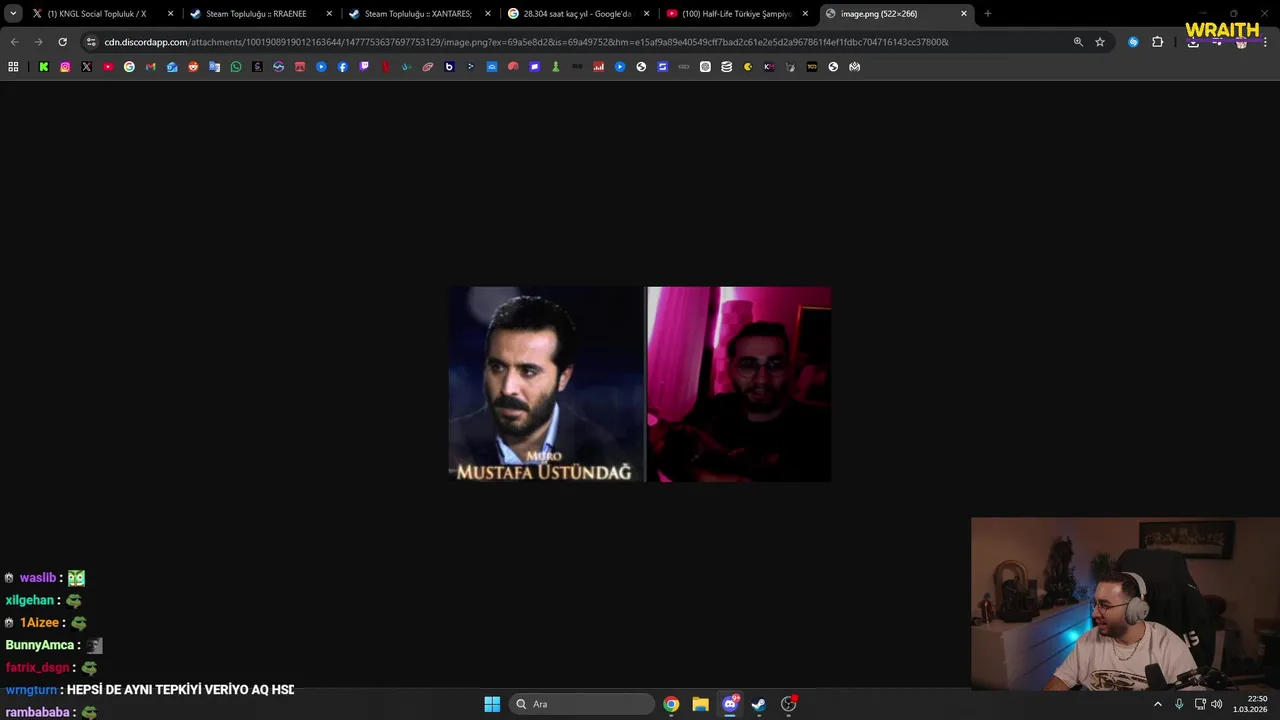Open tab search dropdown arrow
1280x720 pixels.
tap(13, 14)
